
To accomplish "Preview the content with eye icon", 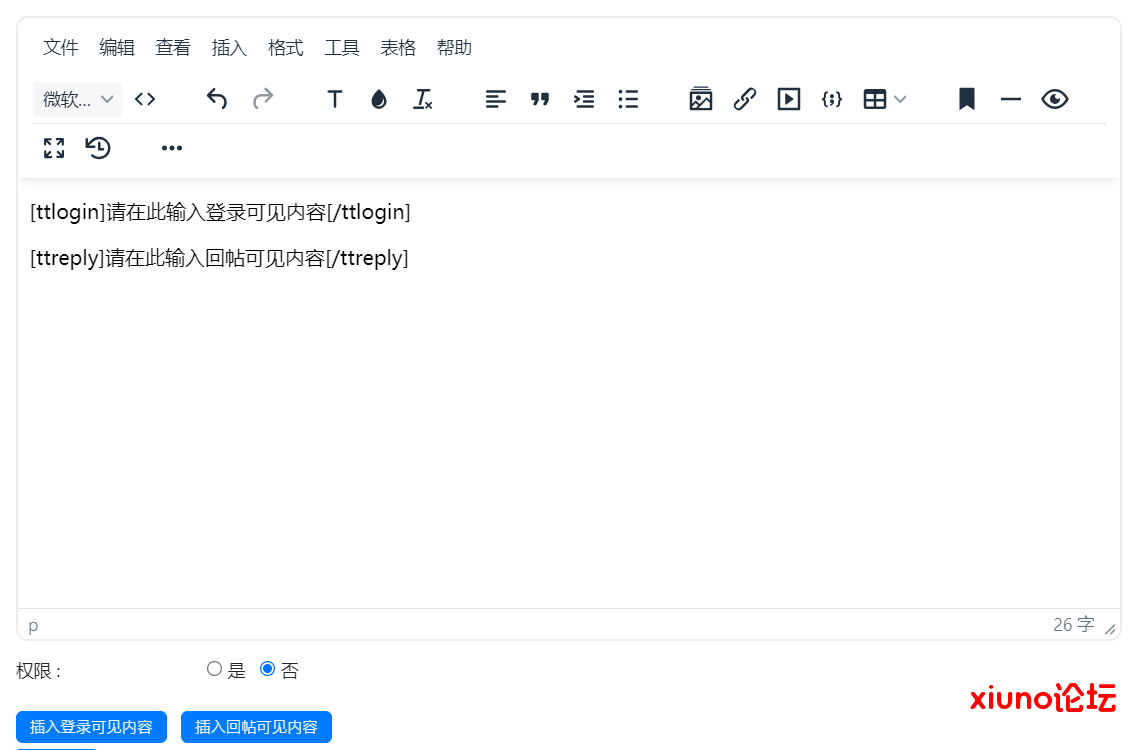I will coord(1055,99).
